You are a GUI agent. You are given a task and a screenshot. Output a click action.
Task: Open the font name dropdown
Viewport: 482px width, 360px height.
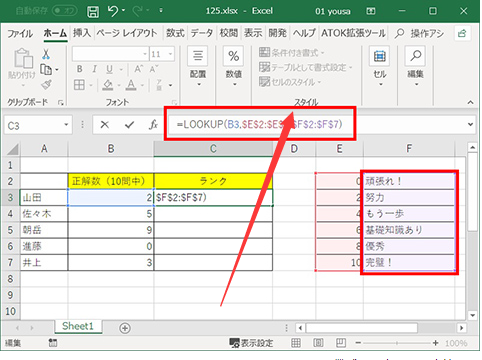tap(145, 54)
